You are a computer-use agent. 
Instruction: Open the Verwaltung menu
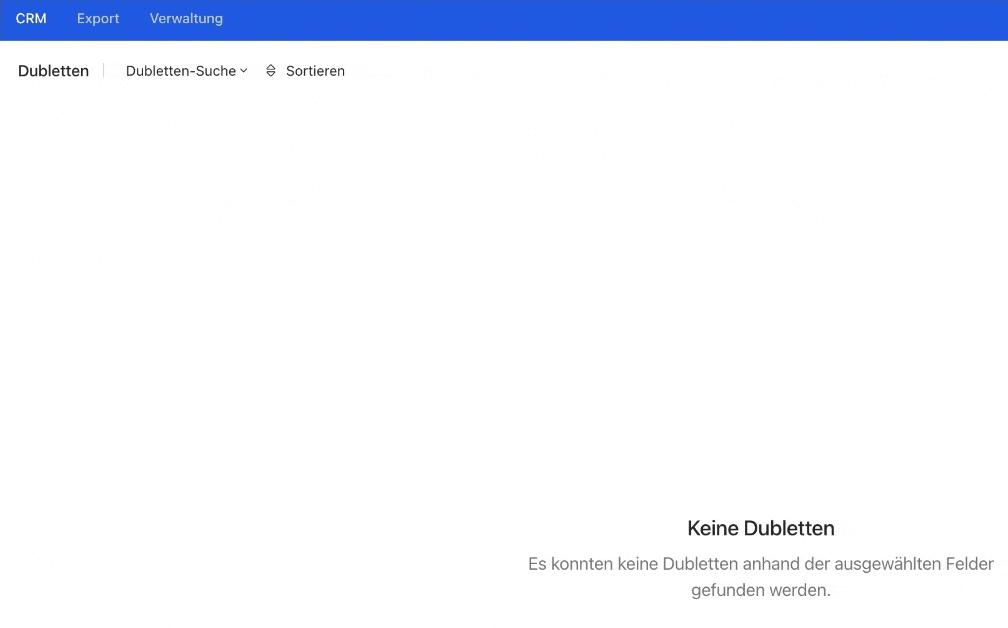(x=186, y=19)
